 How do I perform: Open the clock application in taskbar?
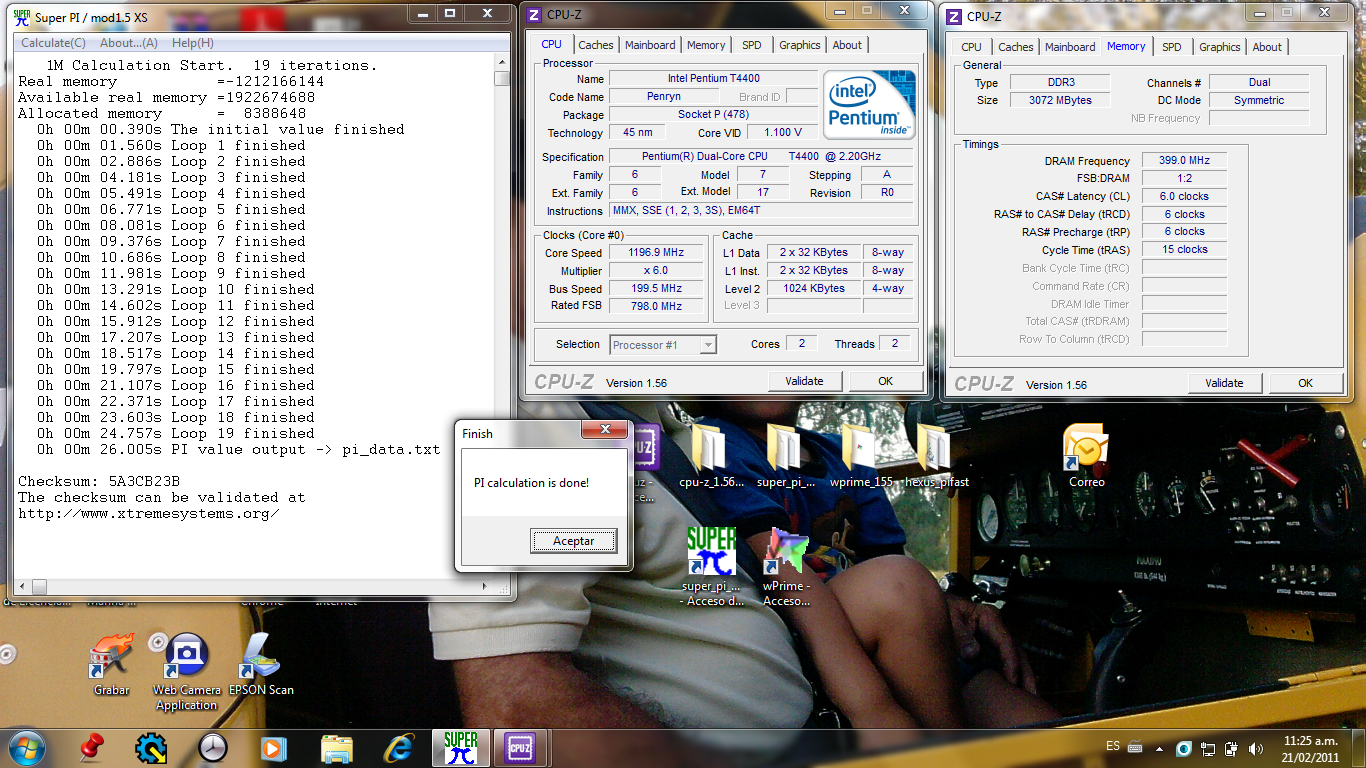(213, 747)
